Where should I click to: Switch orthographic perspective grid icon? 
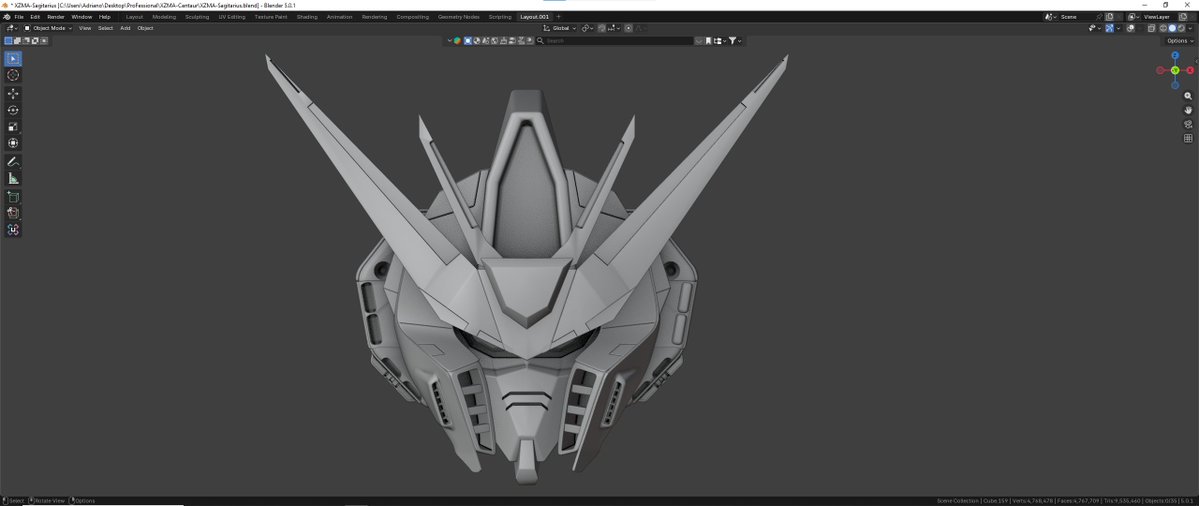[x=1188, y=138]
